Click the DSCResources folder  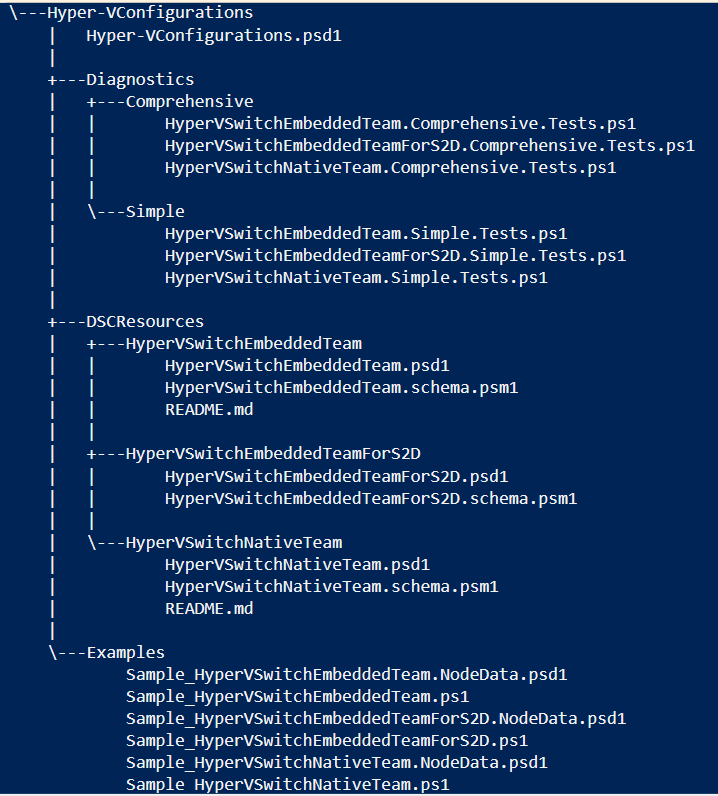pyautogui.click(x=145, y=322)
